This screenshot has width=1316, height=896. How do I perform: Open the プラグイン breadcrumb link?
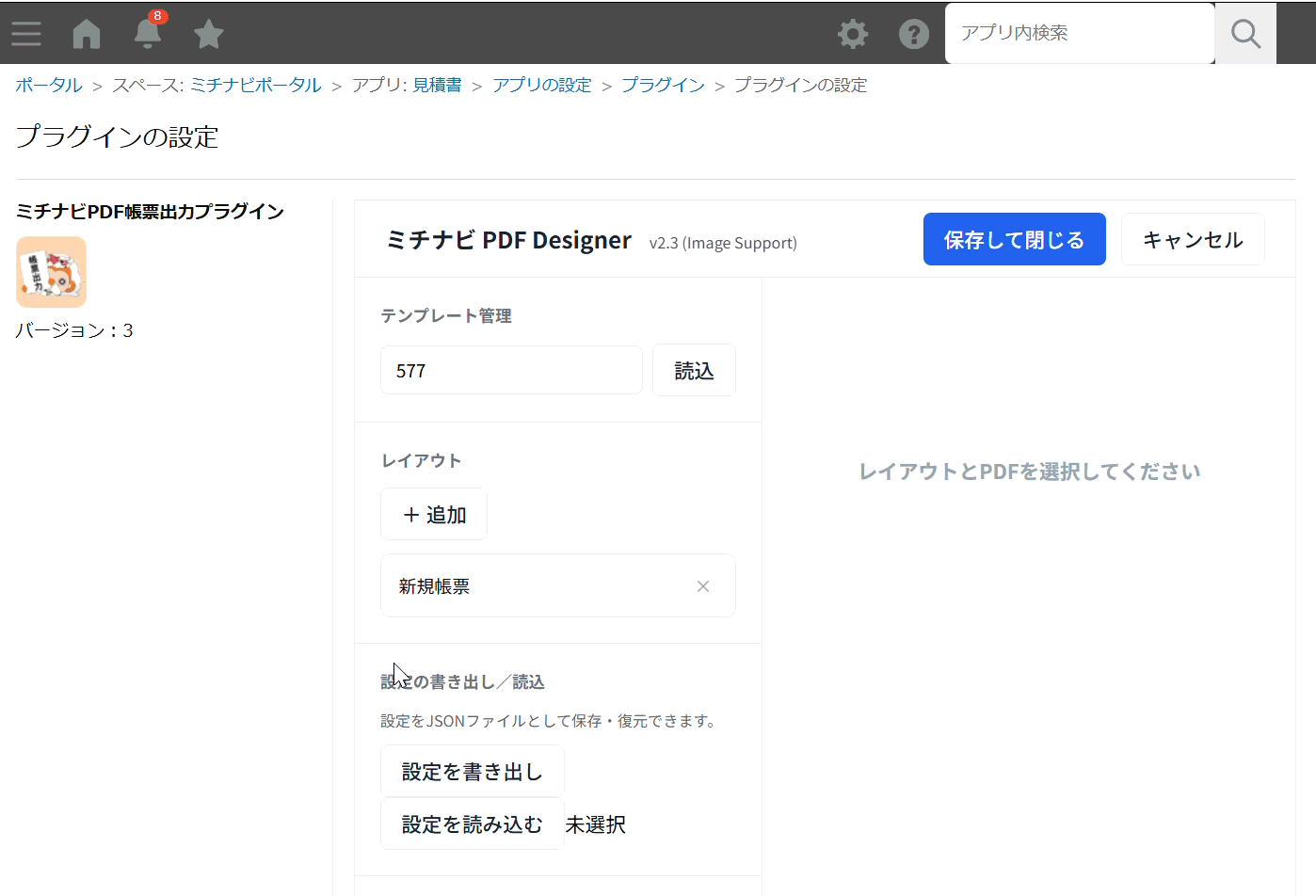coord(663,86)
